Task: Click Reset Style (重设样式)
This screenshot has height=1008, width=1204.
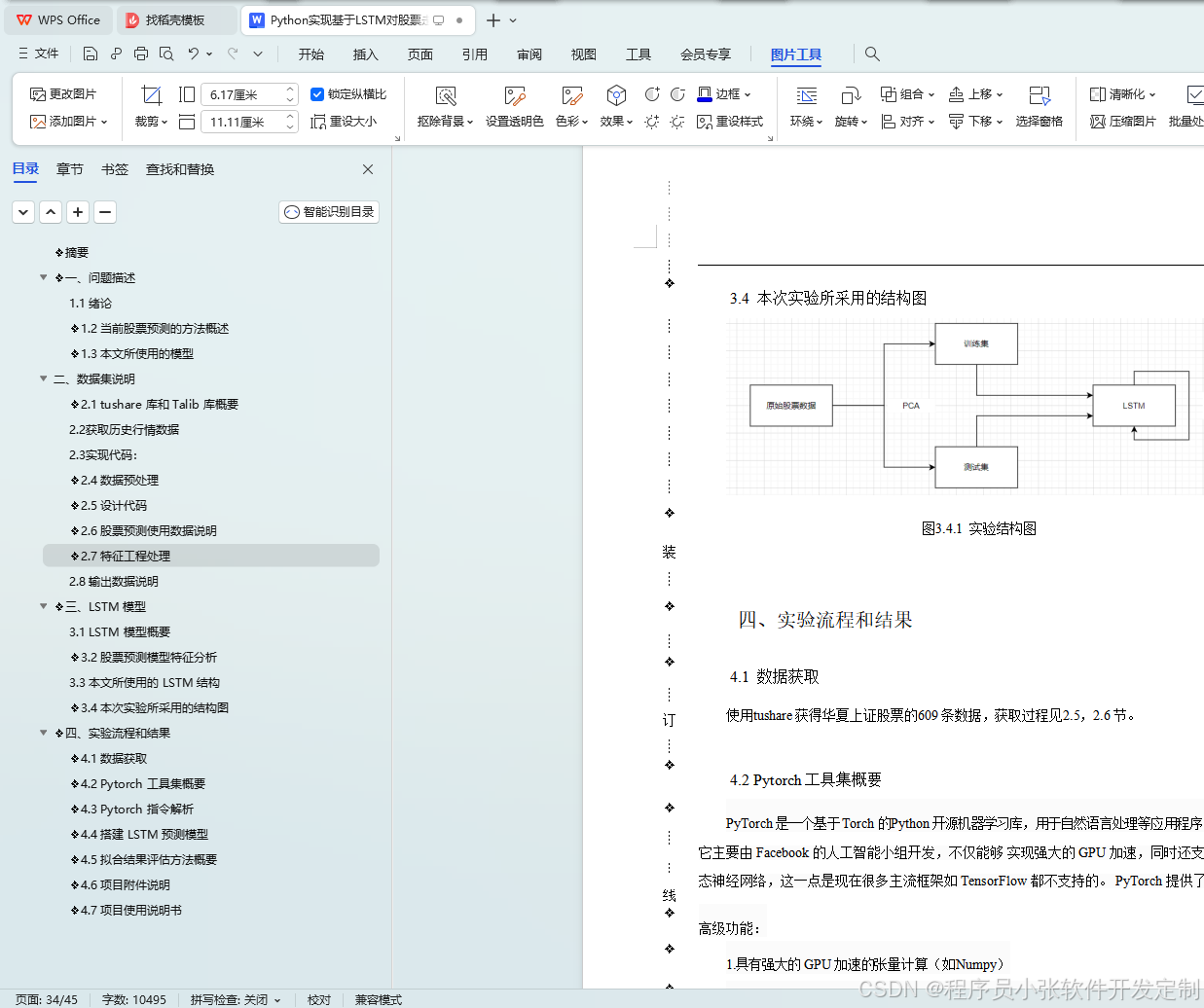Action: [730, 122]
